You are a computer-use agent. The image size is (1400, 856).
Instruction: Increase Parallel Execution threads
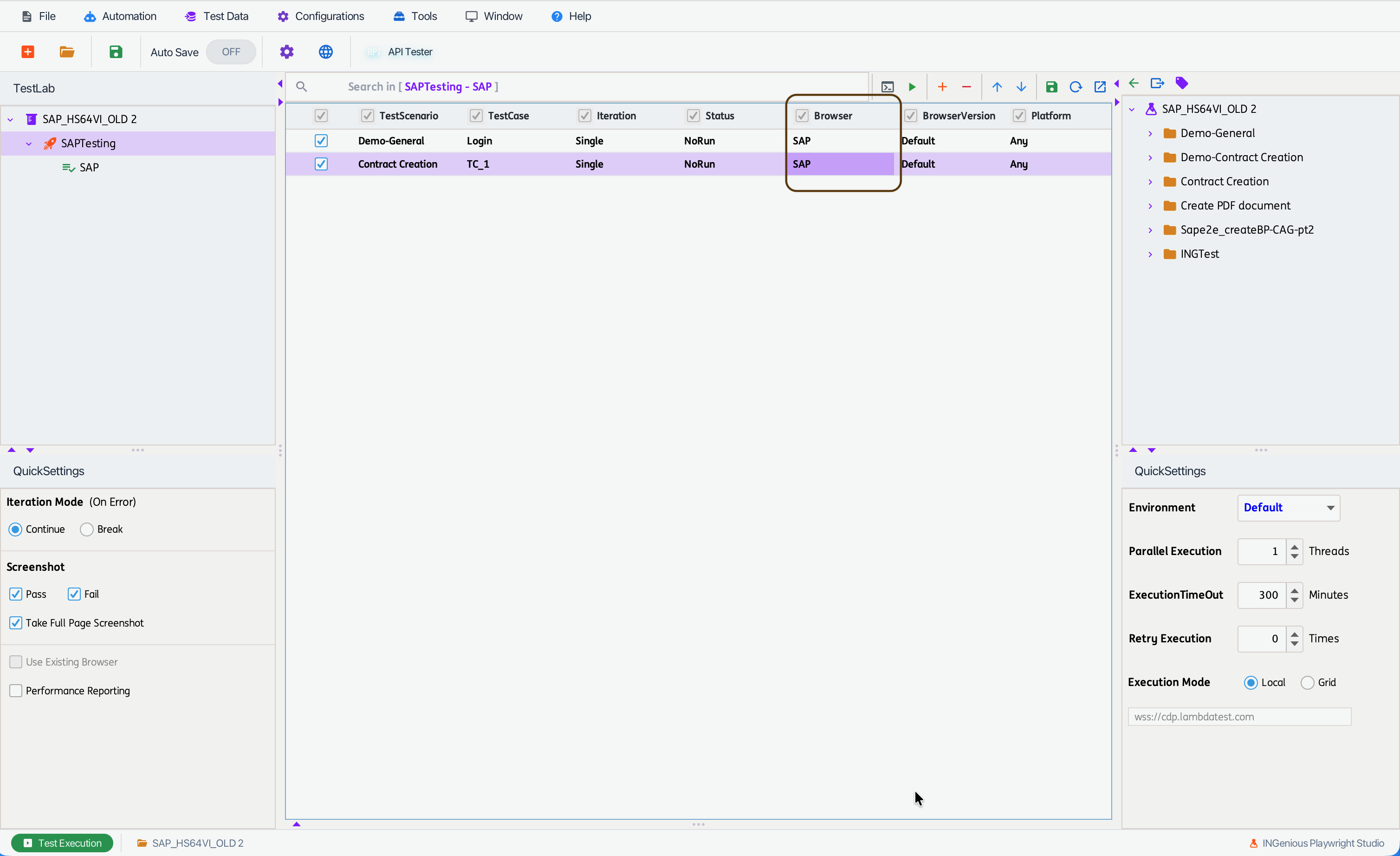[1294, 546]
